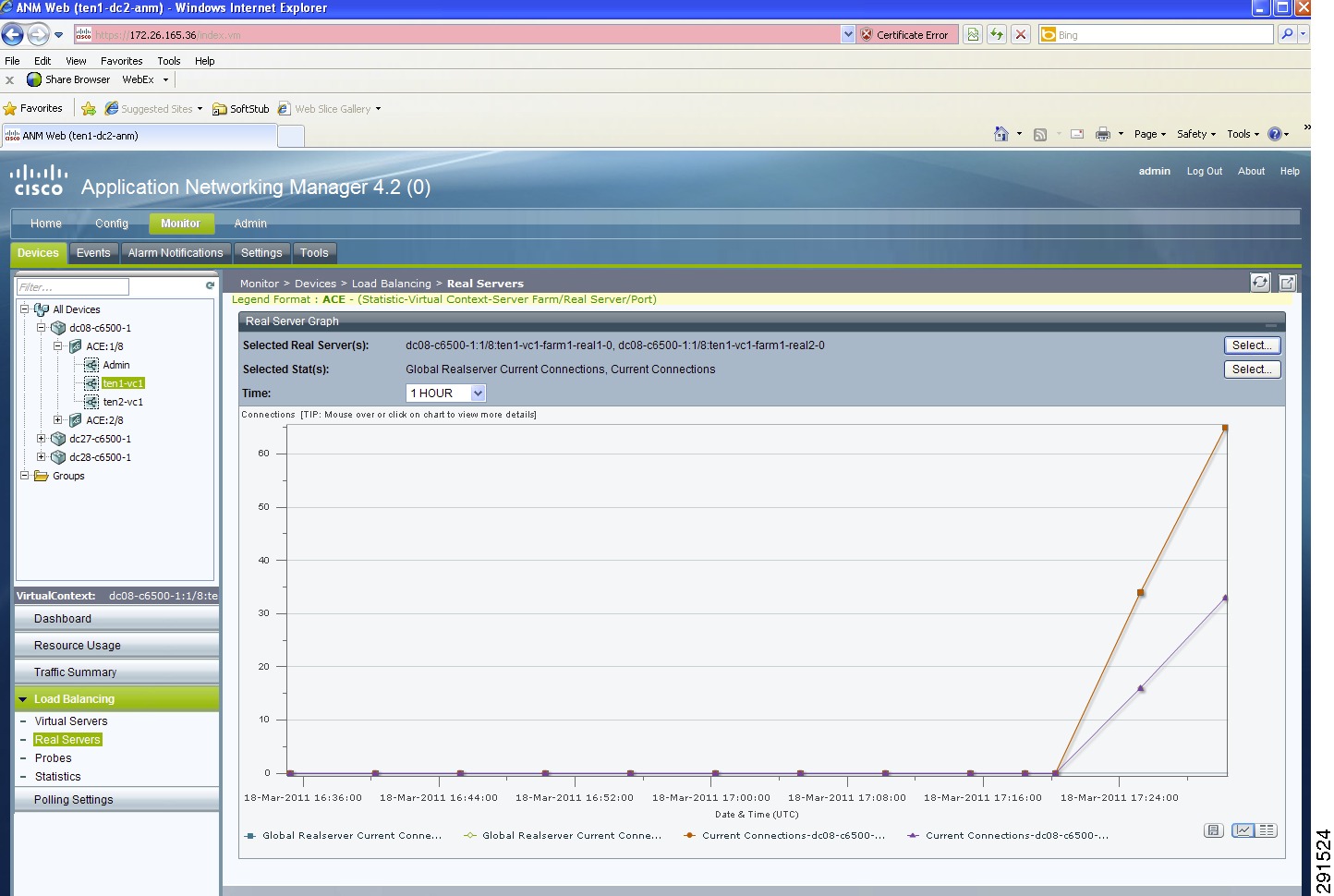
Task: Click the Certificate Error indicator
Action: pyautogui.click(x=904, y=34)
